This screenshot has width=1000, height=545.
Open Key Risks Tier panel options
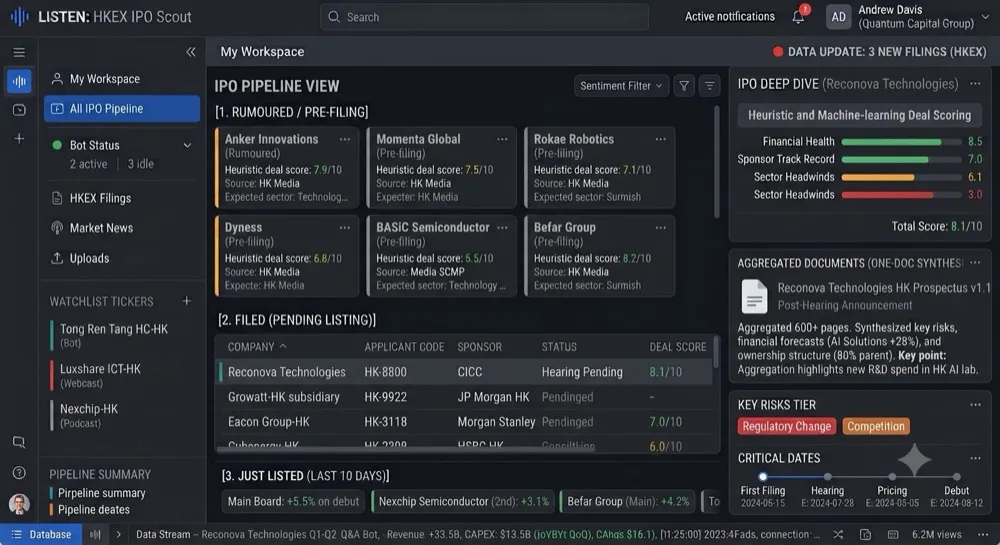coord(975,405)
